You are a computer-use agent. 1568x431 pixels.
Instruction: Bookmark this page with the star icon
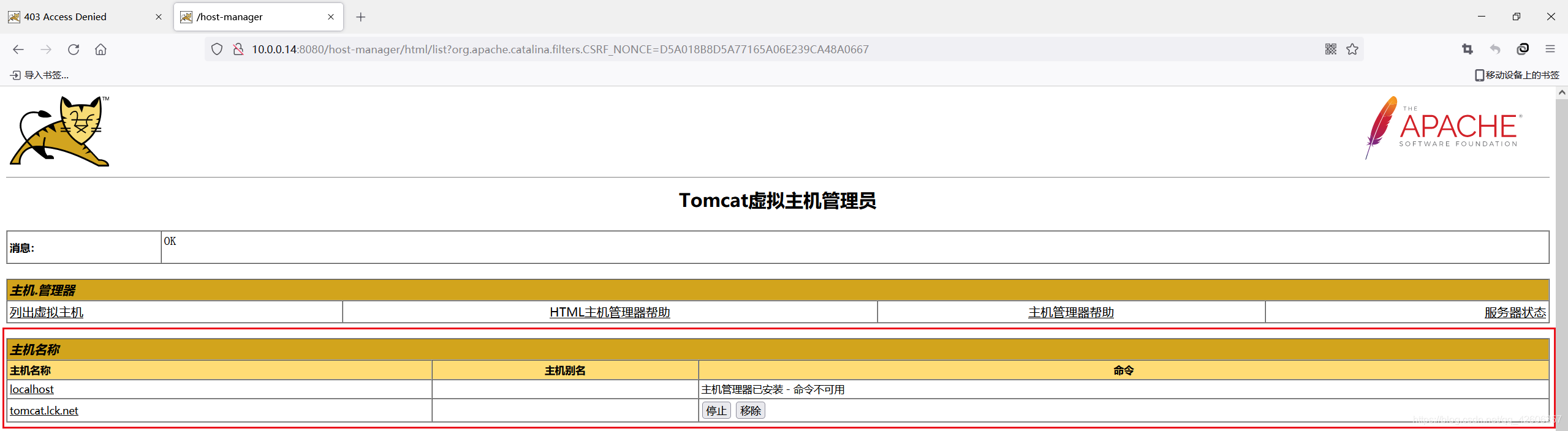[x=1352, y=50]
